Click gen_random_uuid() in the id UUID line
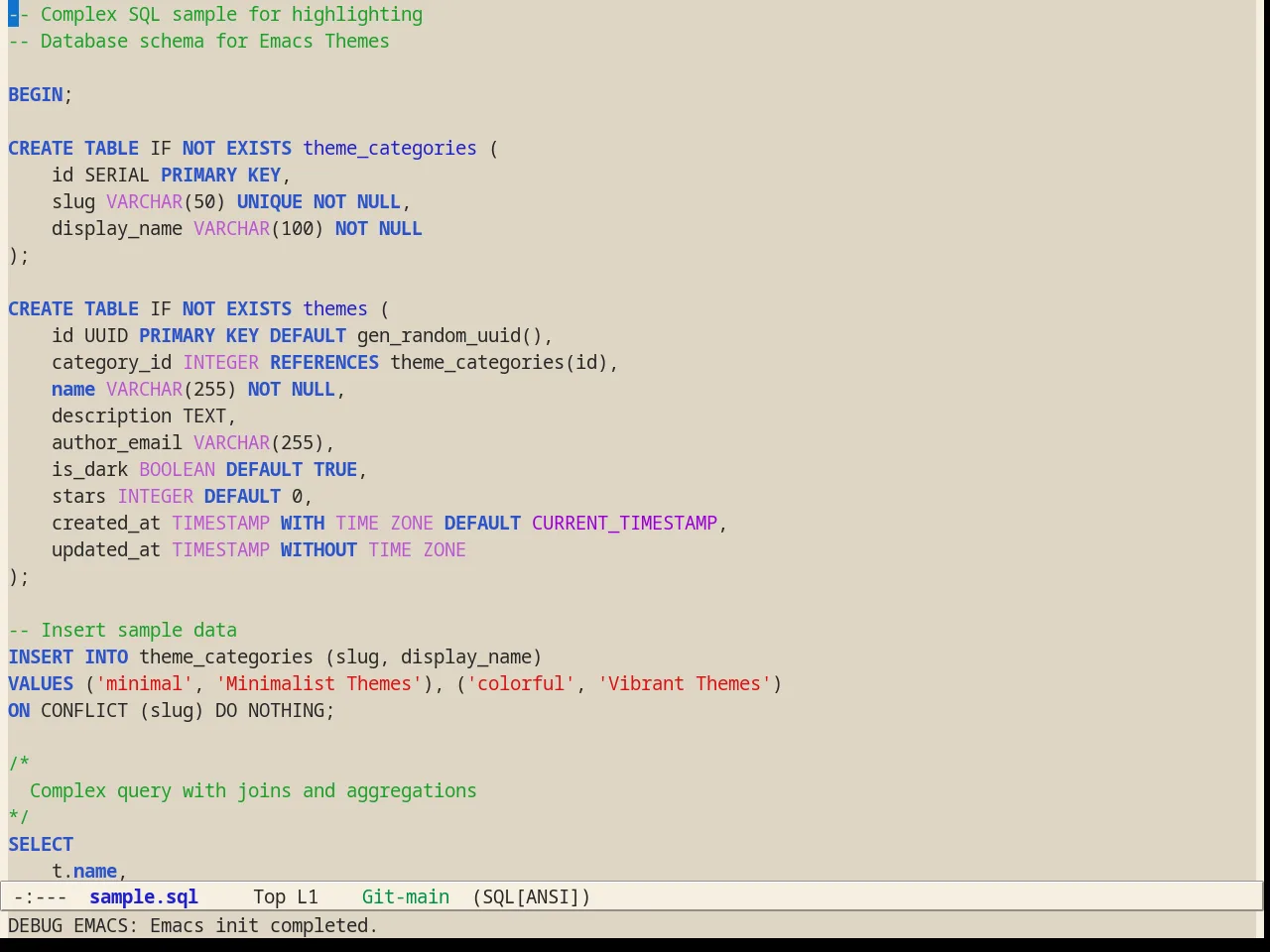Screen dimensions: 1270x952 coord(449,335)
